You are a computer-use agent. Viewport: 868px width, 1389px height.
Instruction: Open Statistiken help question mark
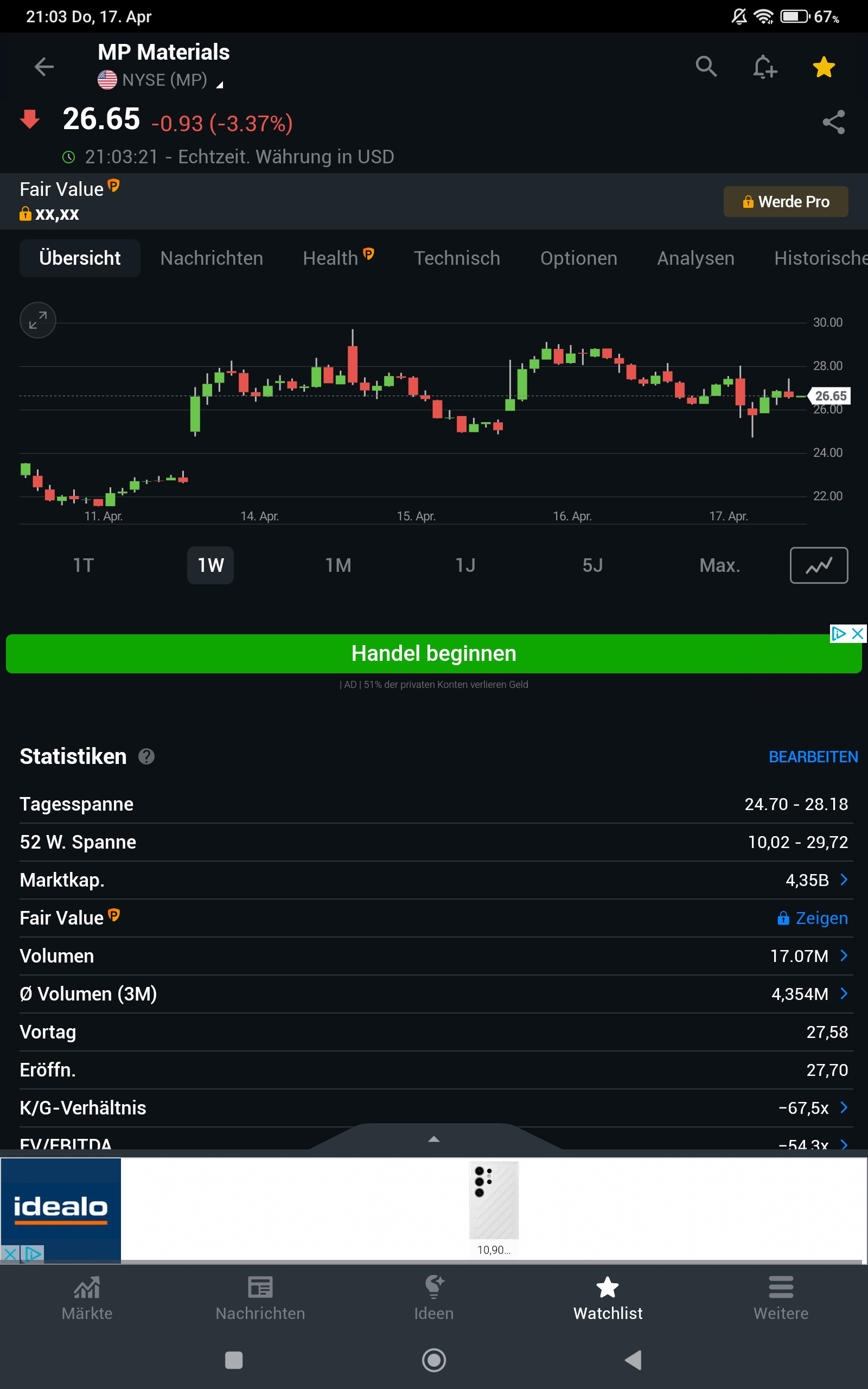coord(146,756)
